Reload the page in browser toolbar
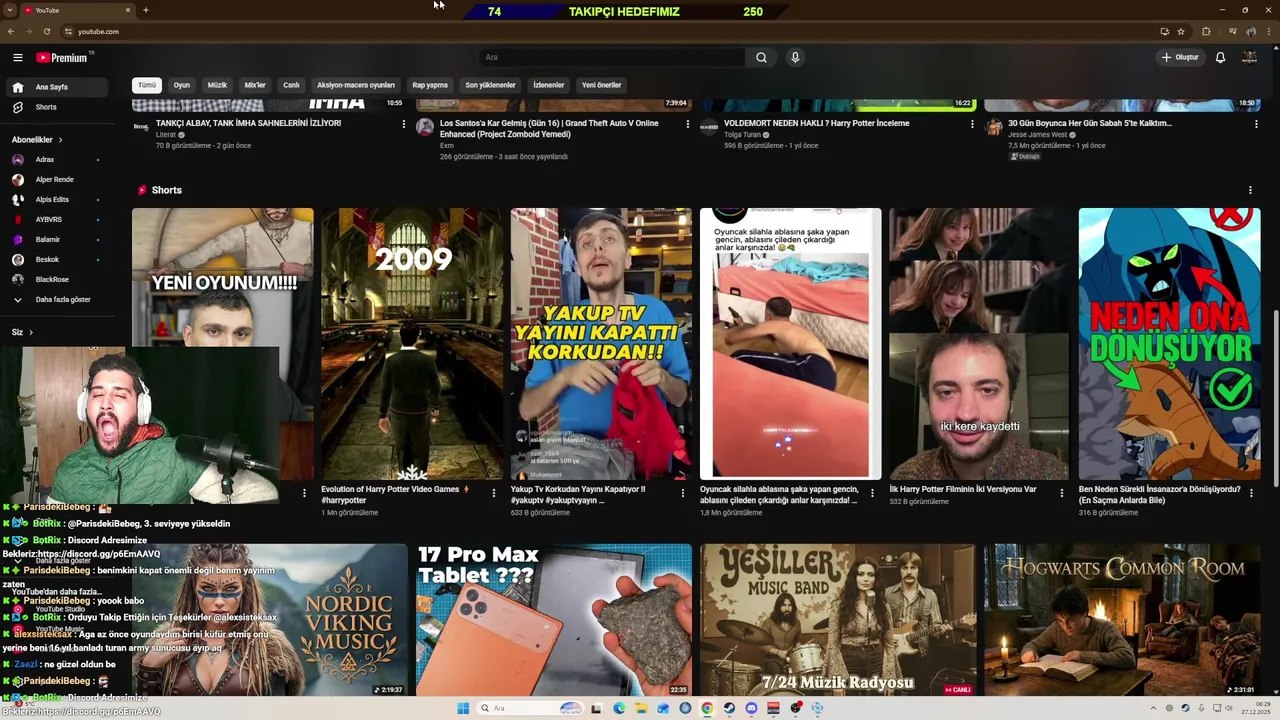1280x720 pixels. pos(46,31)
